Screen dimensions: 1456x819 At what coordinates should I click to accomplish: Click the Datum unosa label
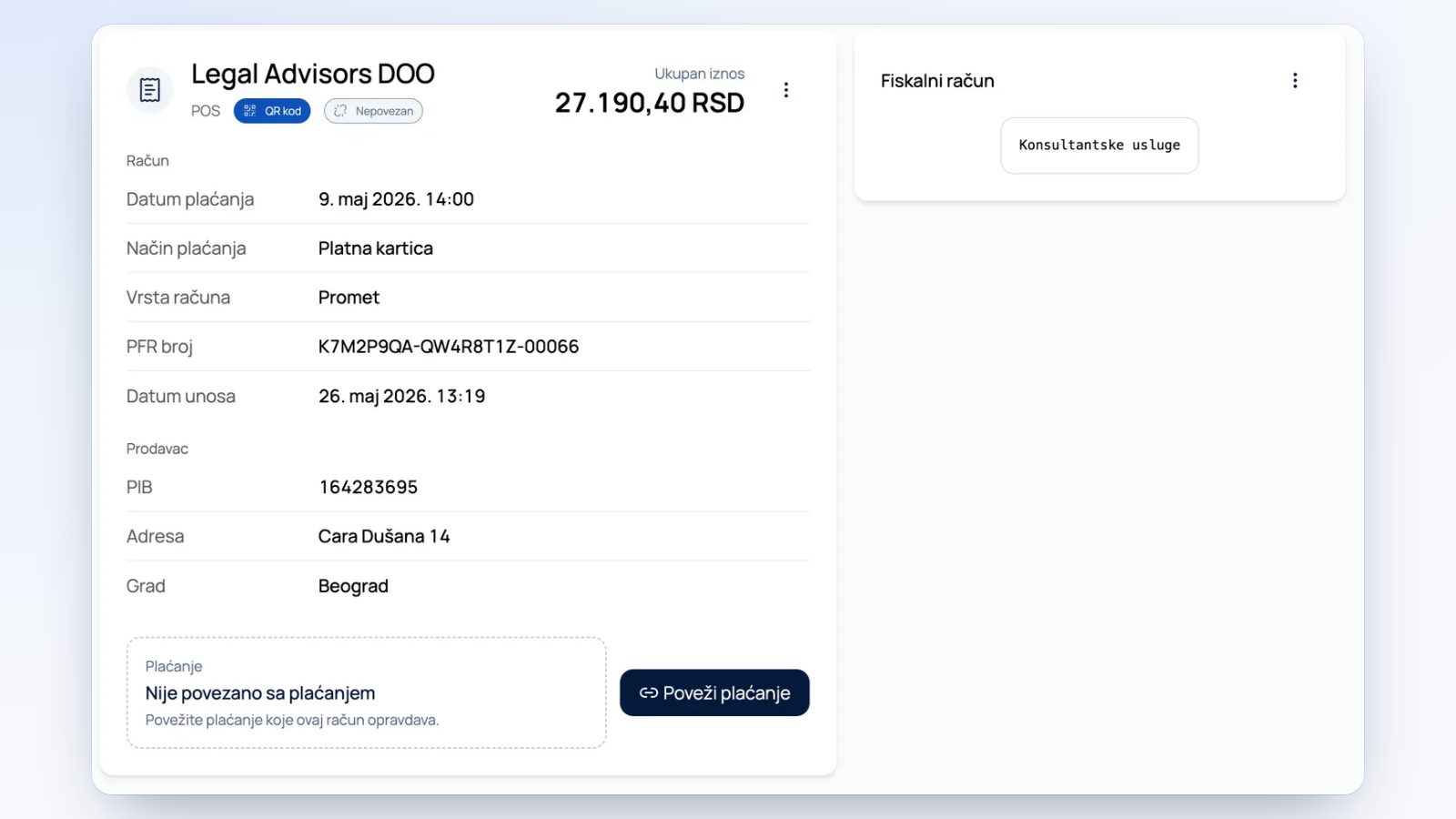(181, 397)
